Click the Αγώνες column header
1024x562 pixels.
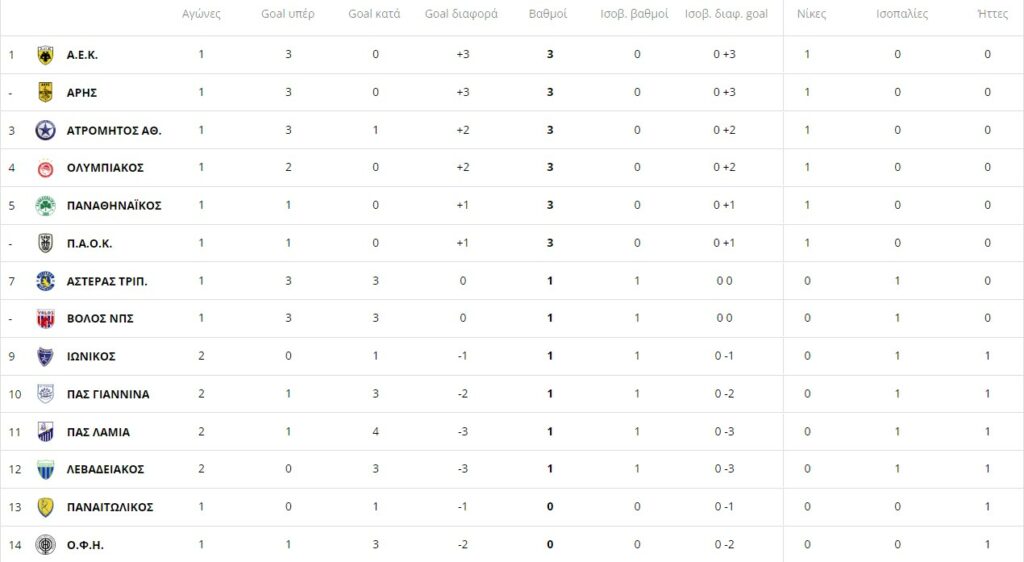tap(201, 14)
